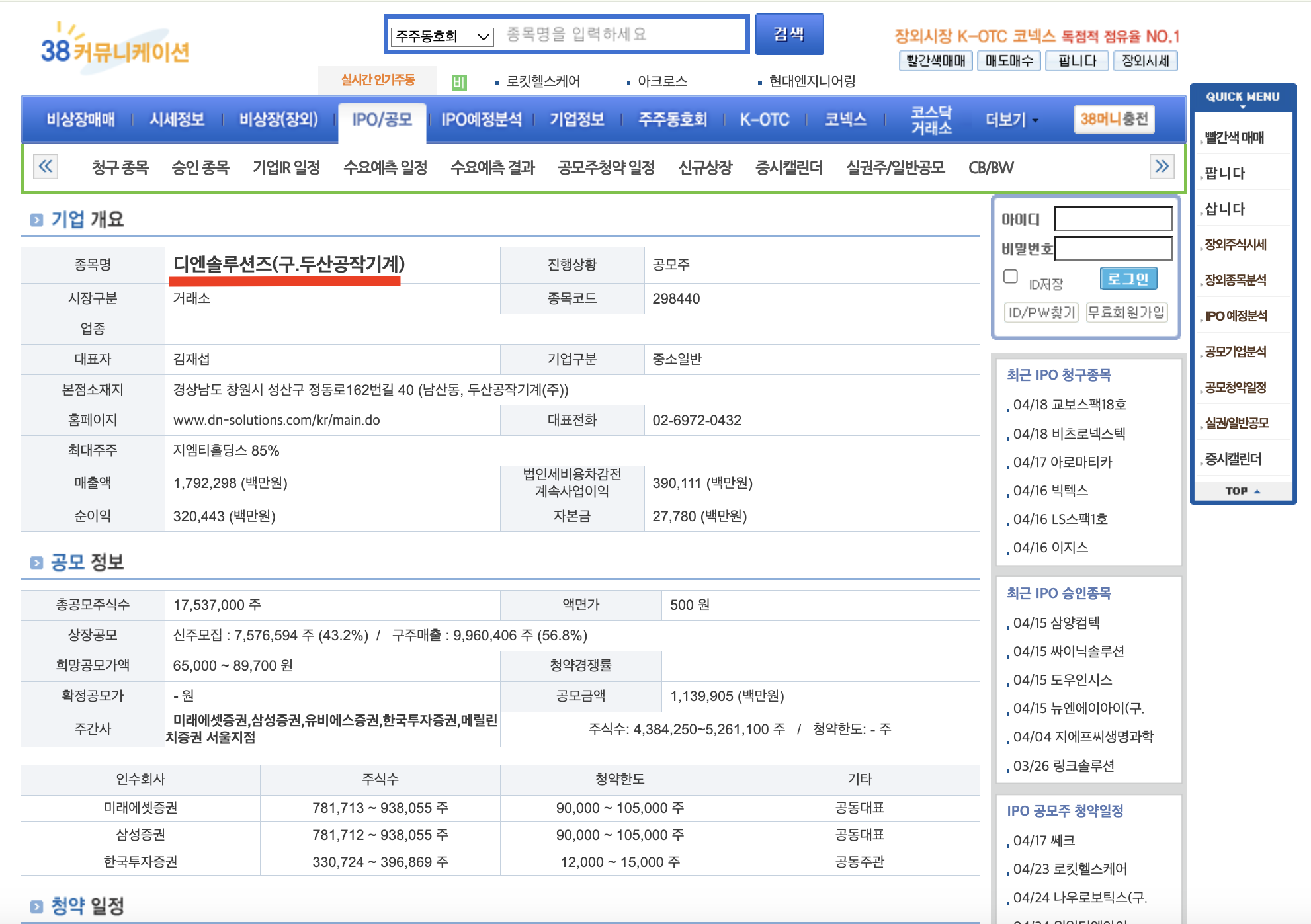Click the 아이디 input field
1311x924 pixels.
pos(1113,219)
